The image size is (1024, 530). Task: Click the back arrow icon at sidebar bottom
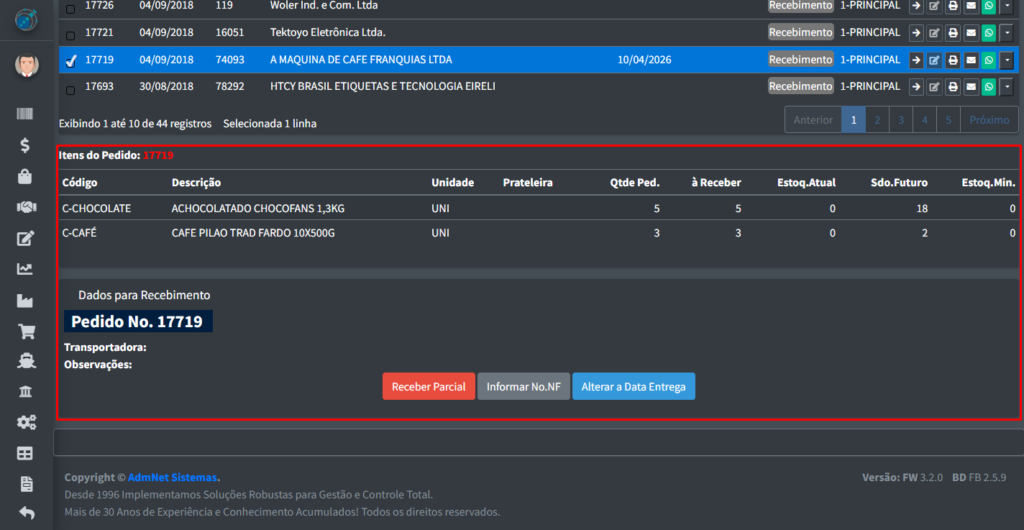(26, 514)
